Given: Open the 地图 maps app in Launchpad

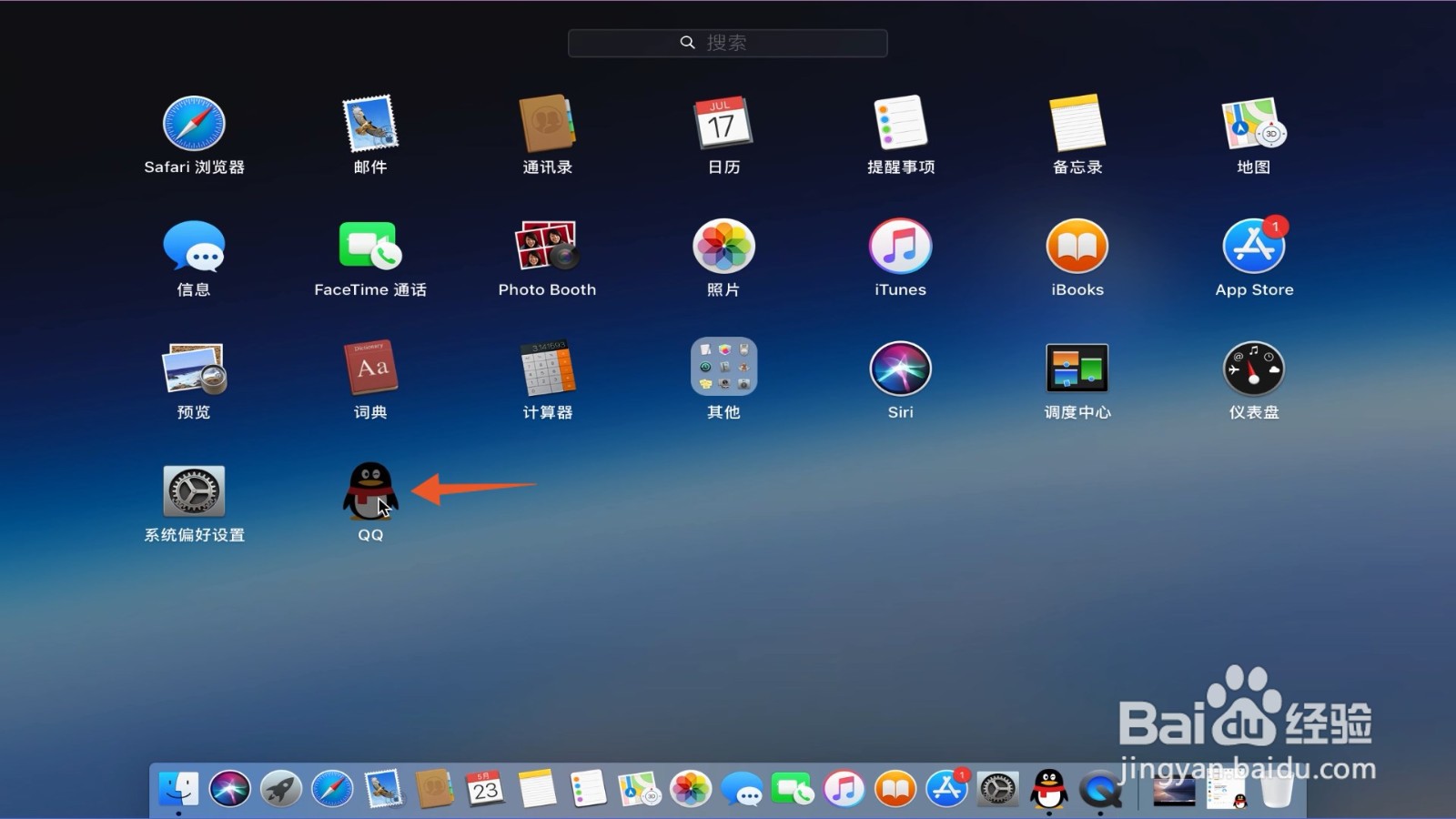Looking at the screenshot, I should pyautogui.click(x=1254, y=124).
